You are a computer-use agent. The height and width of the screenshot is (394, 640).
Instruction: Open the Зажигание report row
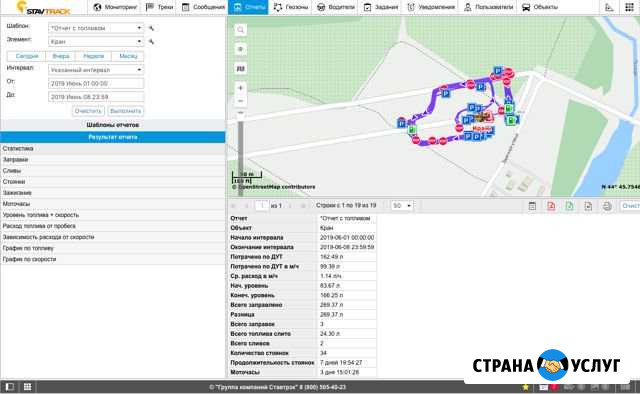[x=113, y=193]
